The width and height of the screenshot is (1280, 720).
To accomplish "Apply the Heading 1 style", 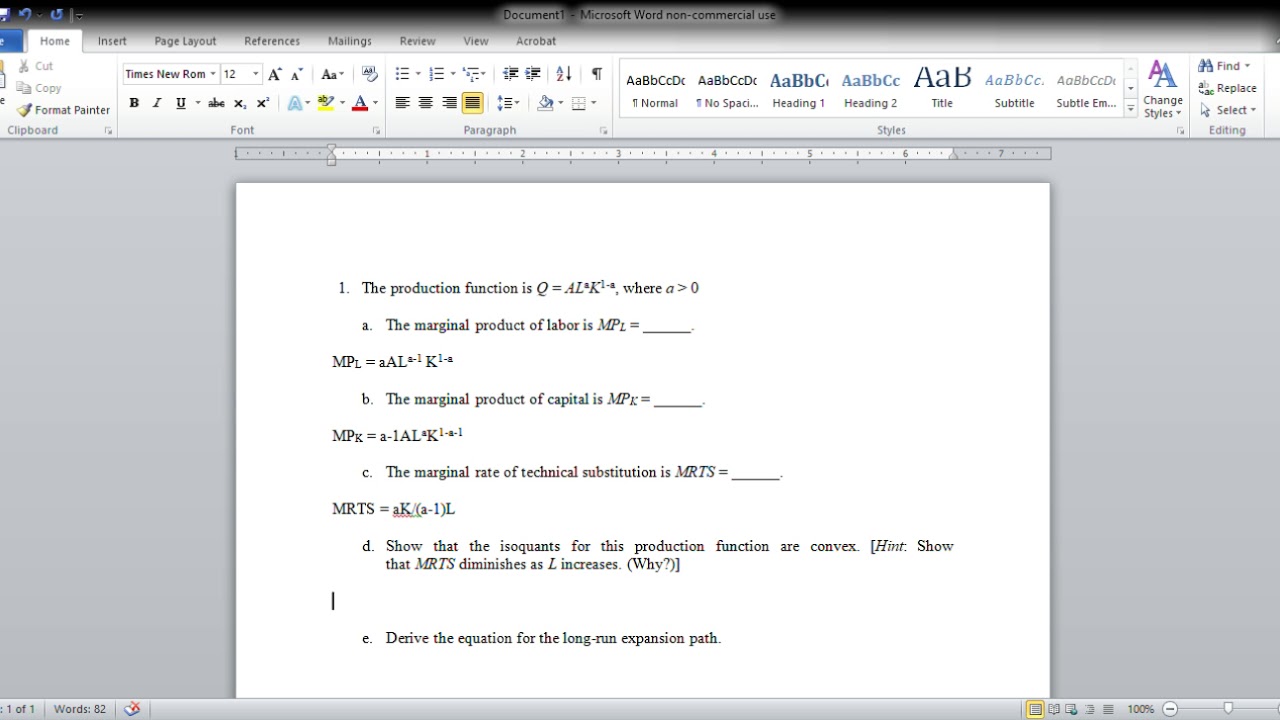I will 799,88.
